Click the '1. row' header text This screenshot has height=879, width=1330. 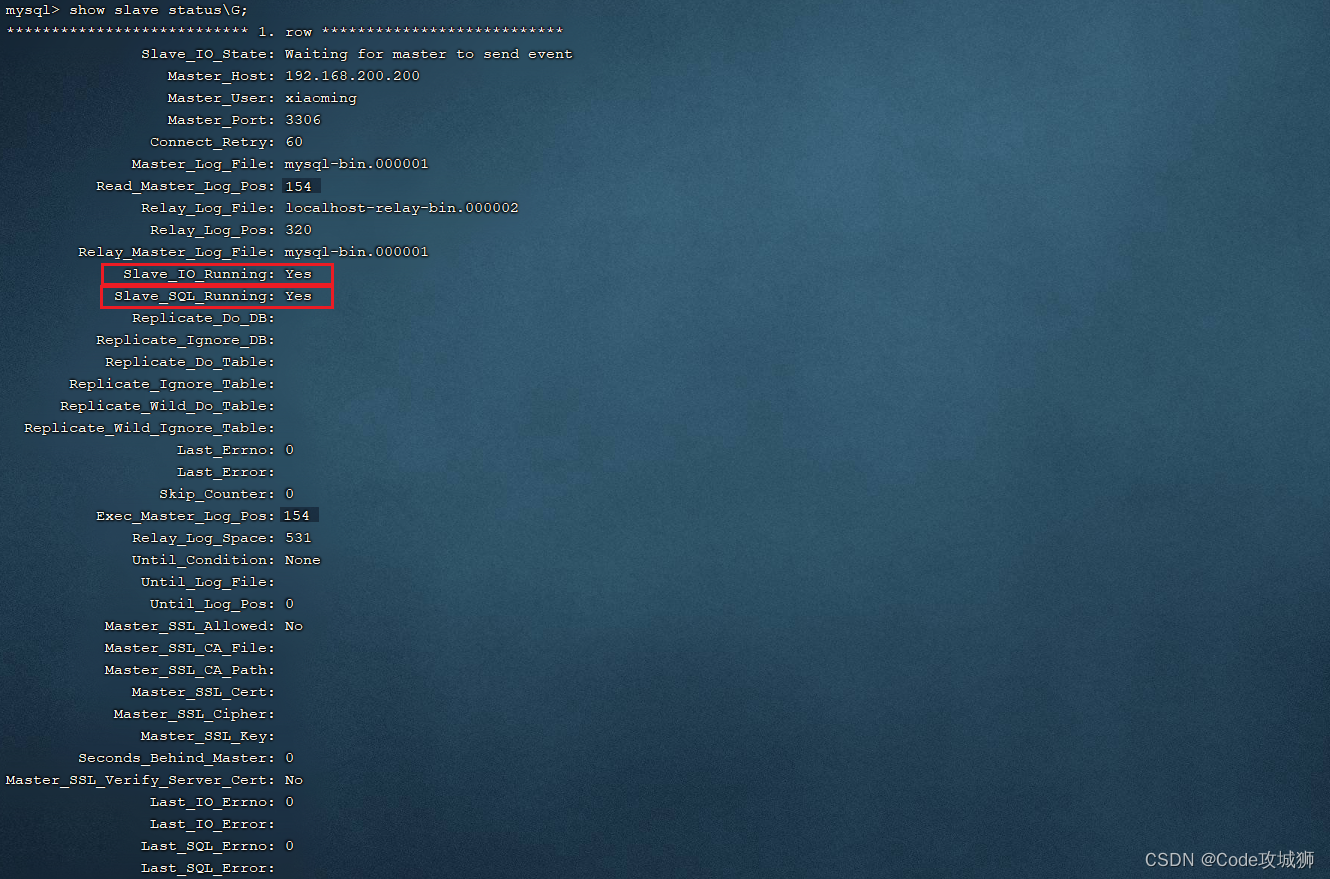point(285,32)
